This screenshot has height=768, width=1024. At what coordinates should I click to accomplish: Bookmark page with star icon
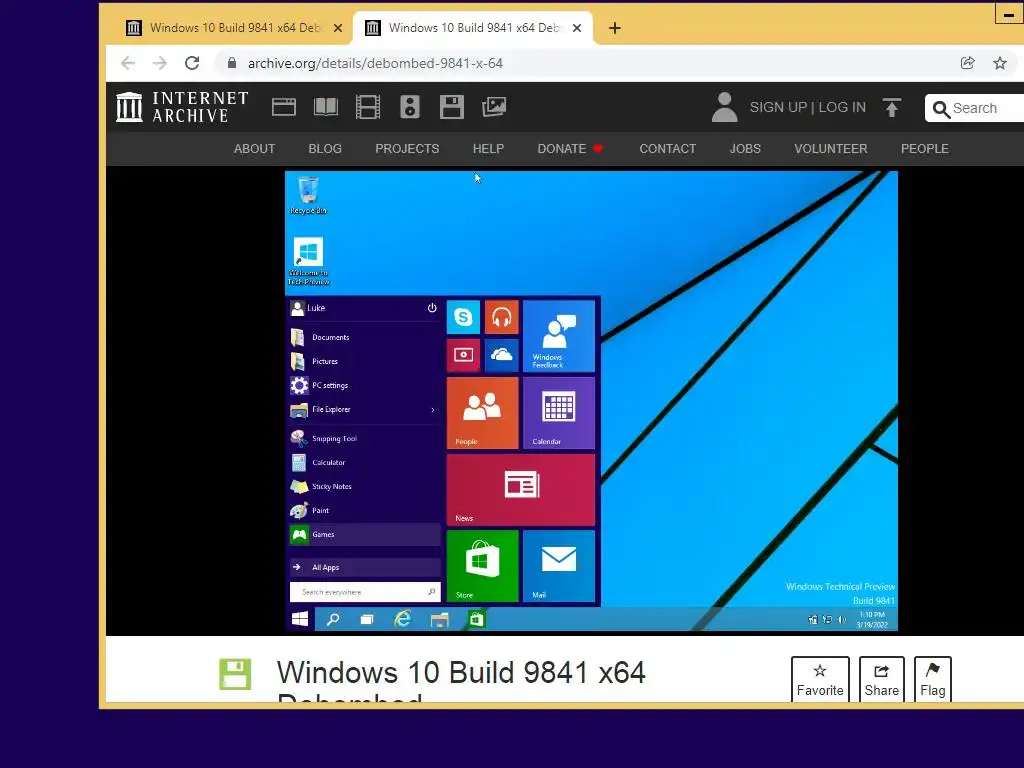pyautogui.click(x=999, y=63)
